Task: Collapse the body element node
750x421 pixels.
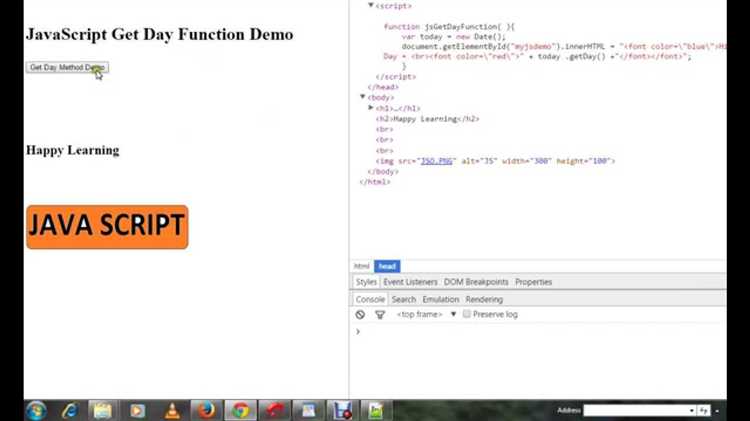Action: tap(363, 97)
